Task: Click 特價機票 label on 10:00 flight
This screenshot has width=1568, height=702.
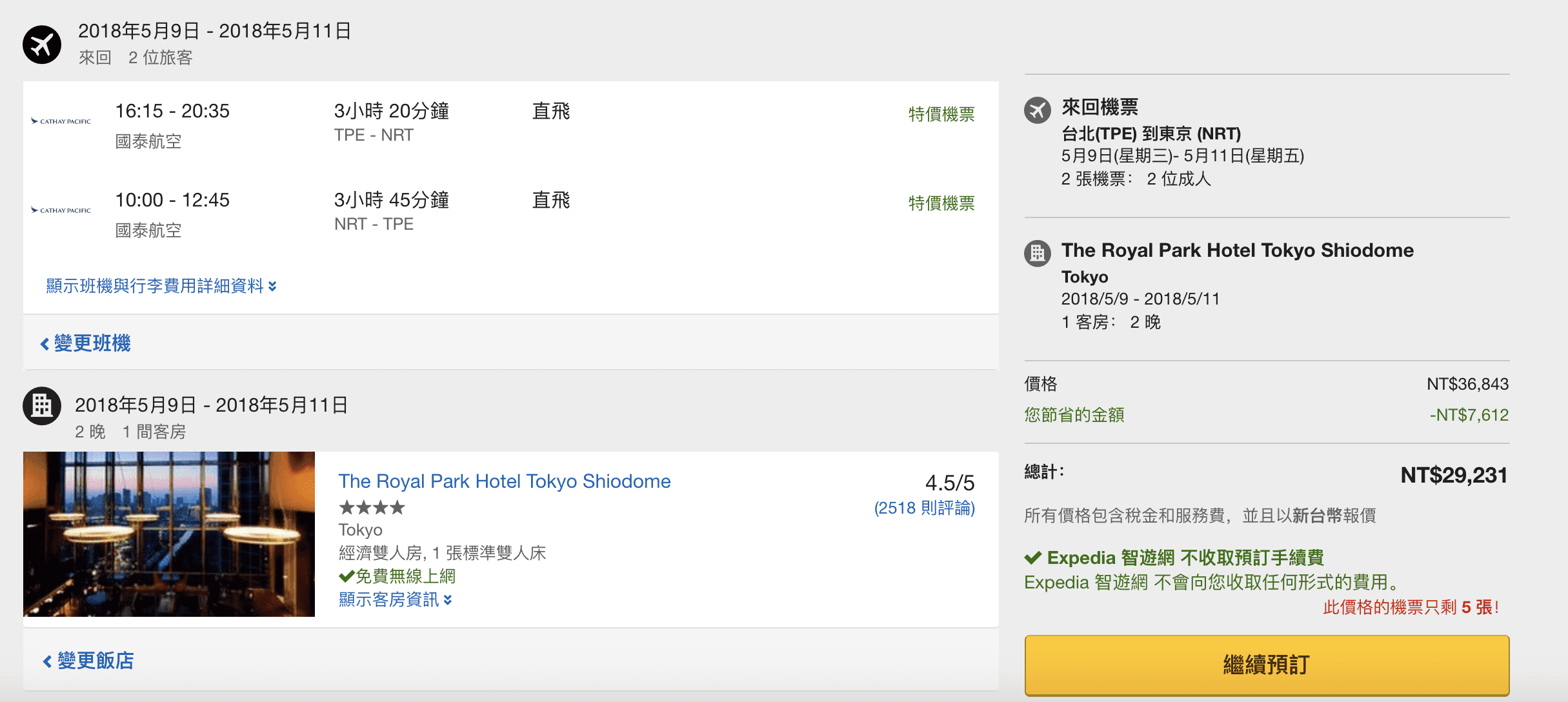Action: coord(941,203)
